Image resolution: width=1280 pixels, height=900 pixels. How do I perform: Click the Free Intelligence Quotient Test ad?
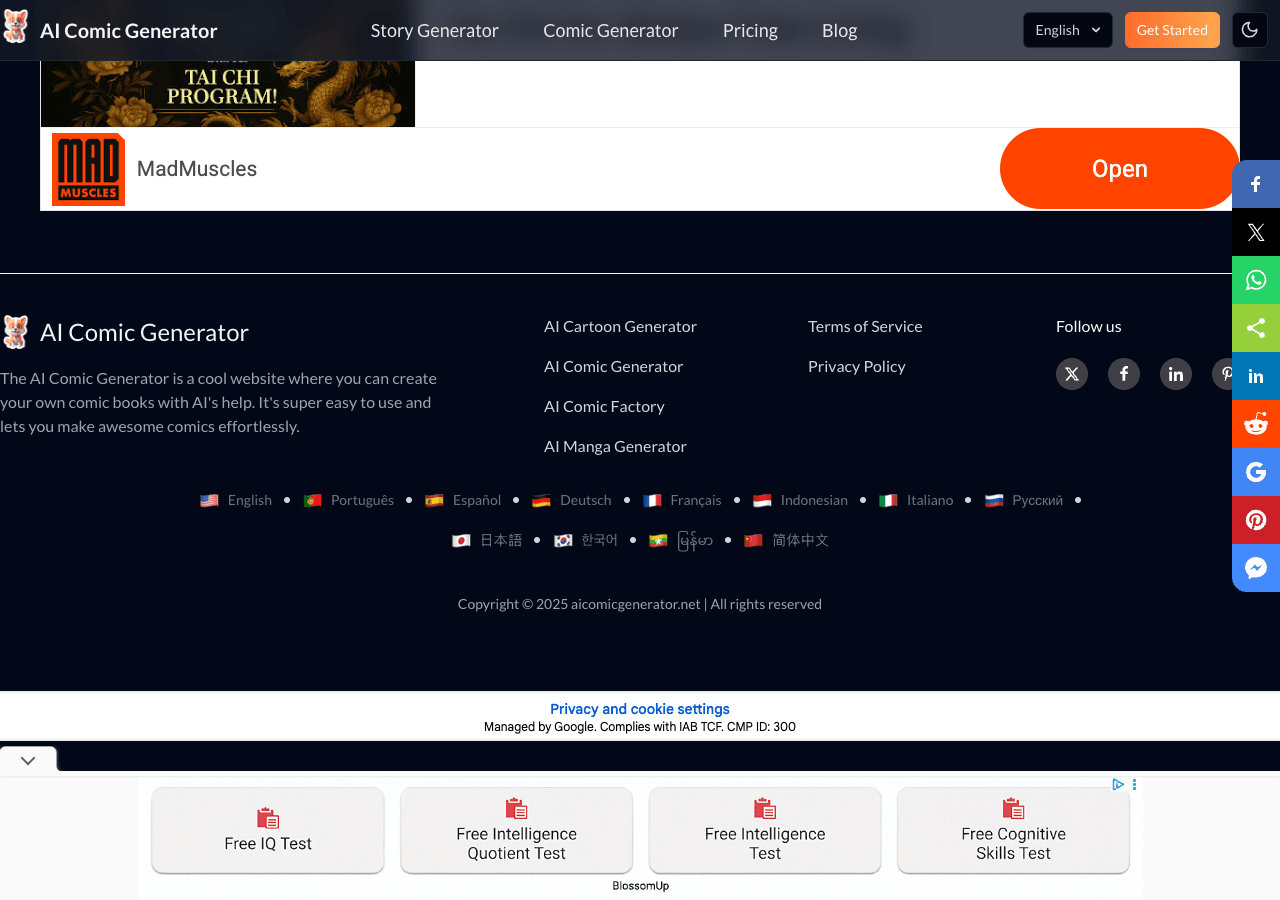(517, 831)
